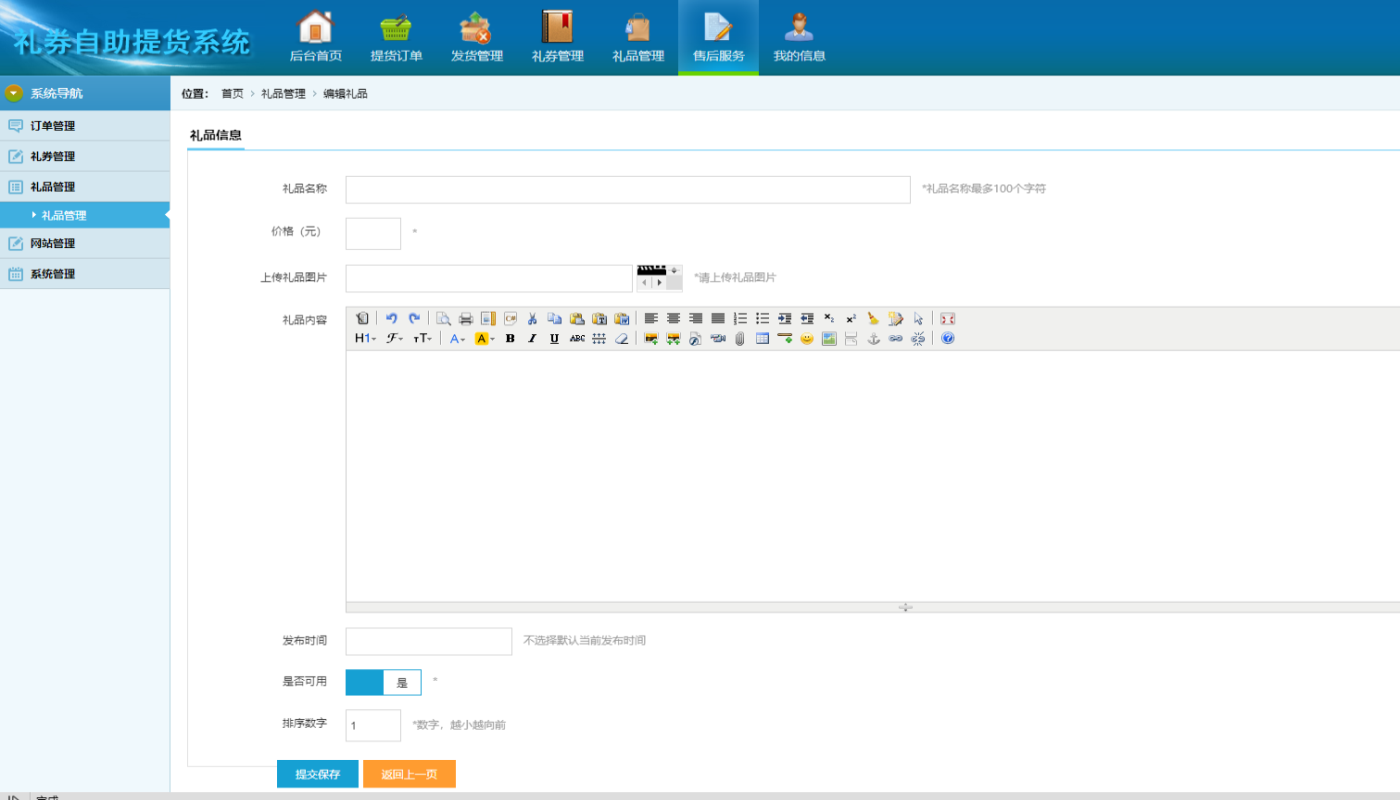The width and height of the screenshot is (1400, 800).
Task: Expand 网站管理 in sidebar
Action: point(85,243)
